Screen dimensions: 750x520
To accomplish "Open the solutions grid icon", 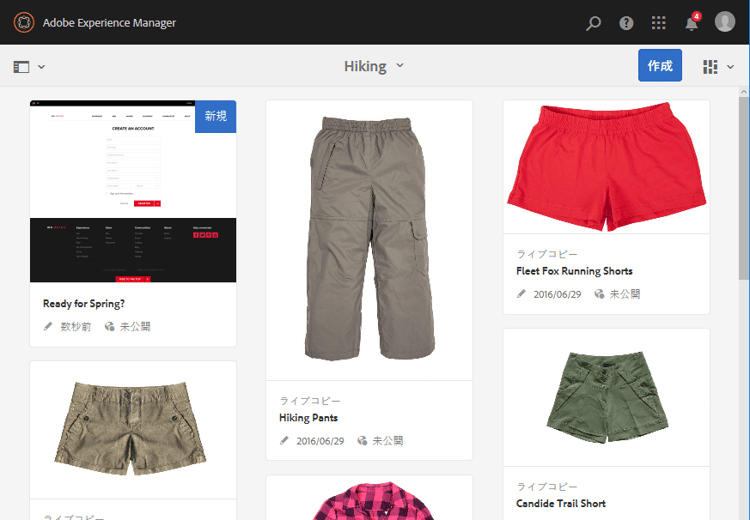I will pyautogui.click(x=659, y=23).
